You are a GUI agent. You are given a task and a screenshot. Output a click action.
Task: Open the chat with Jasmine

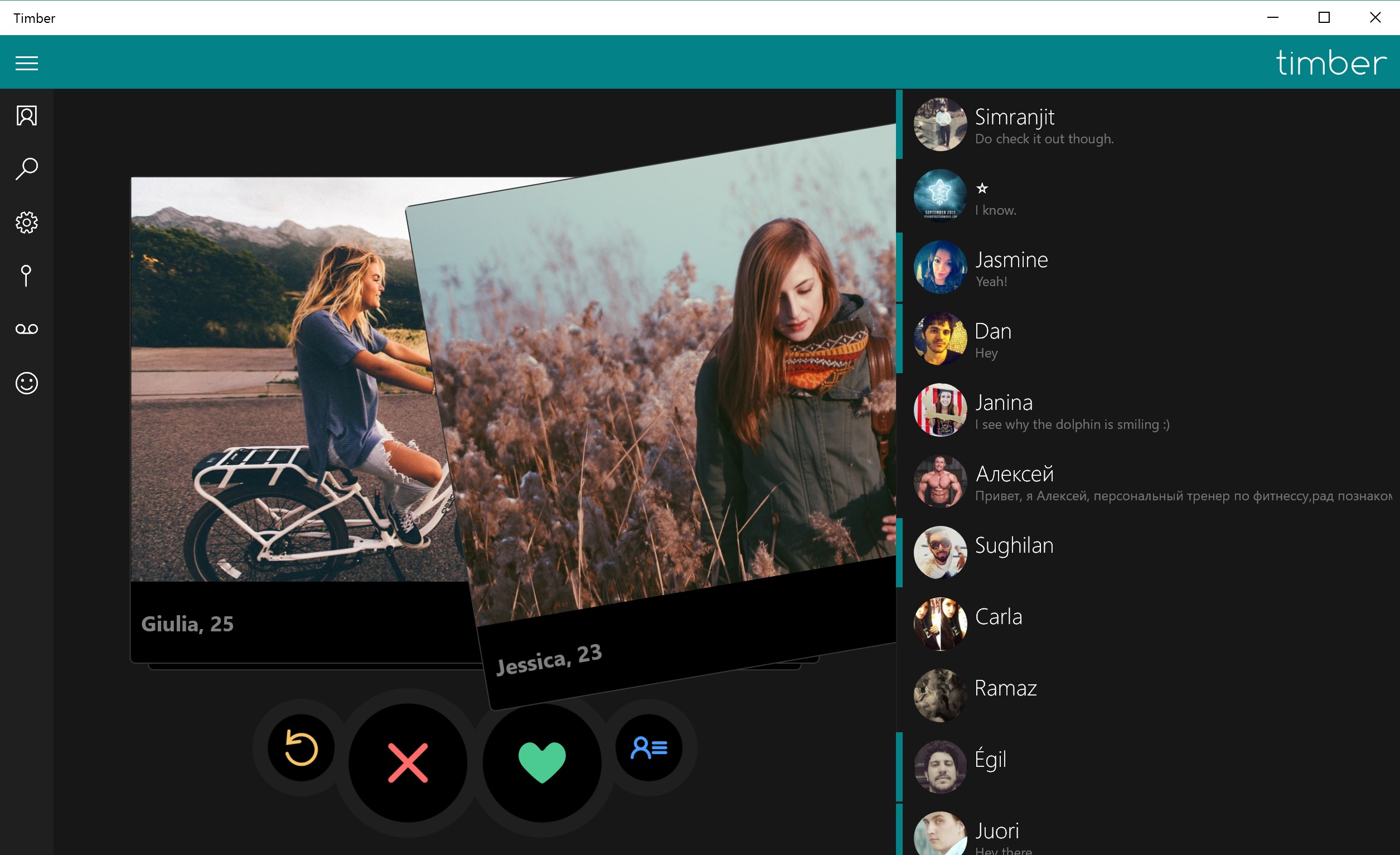pos(1011,268)
